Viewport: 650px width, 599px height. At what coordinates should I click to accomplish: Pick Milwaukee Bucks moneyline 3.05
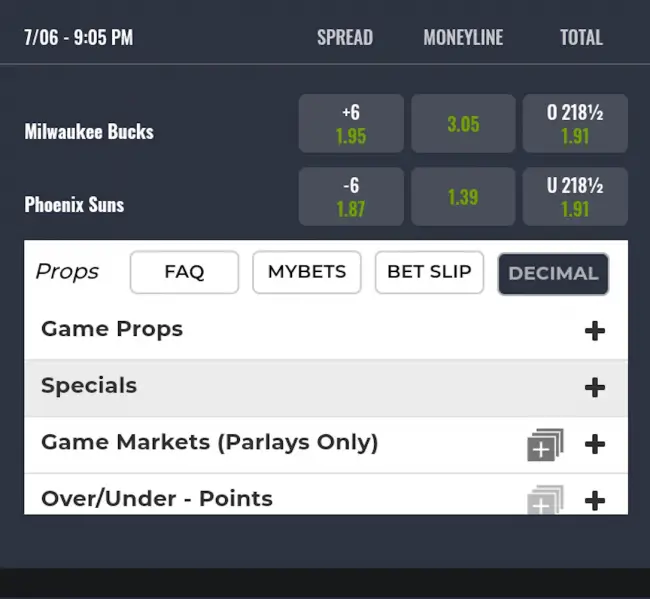pos(463,124)
